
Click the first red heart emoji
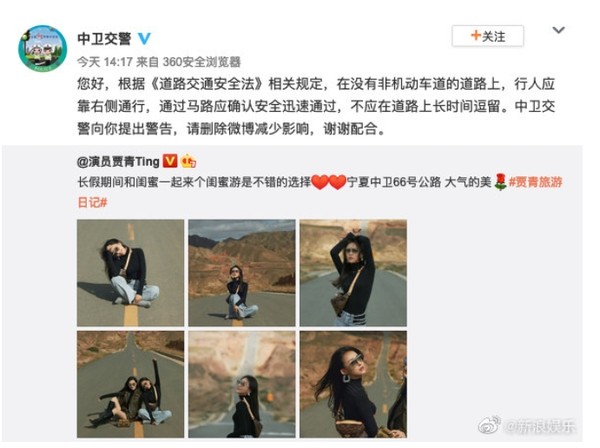[x=320, y=182]
